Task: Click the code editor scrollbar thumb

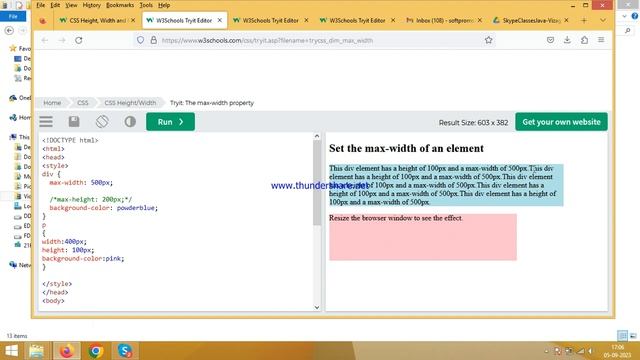Action: (317, 183)
